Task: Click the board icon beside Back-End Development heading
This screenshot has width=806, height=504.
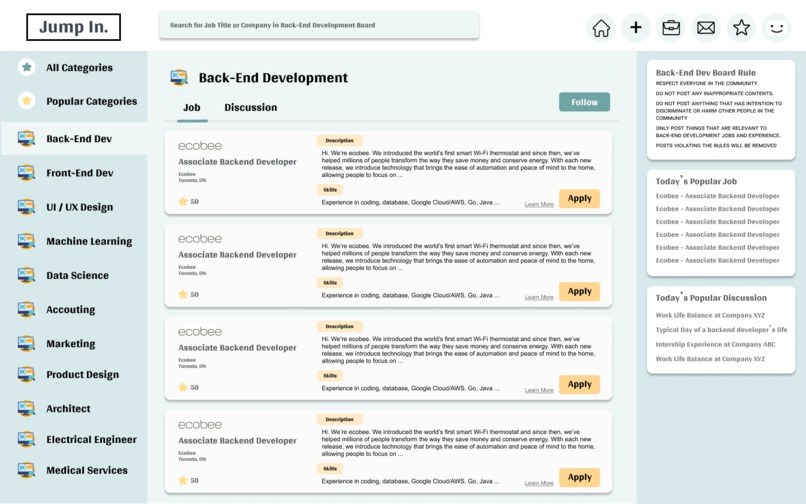Action: 179,78
